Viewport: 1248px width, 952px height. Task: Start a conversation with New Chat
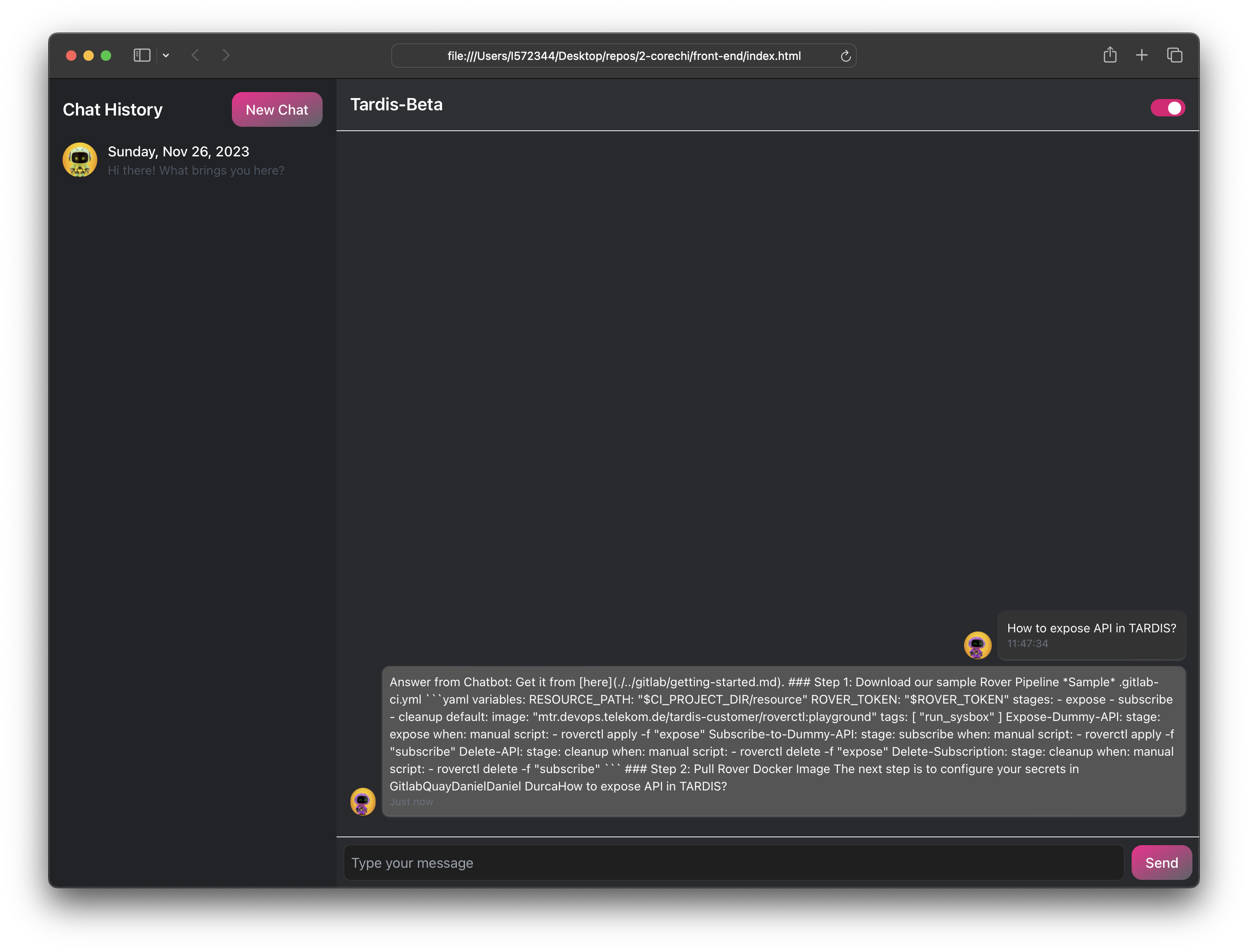coord(277,109)
